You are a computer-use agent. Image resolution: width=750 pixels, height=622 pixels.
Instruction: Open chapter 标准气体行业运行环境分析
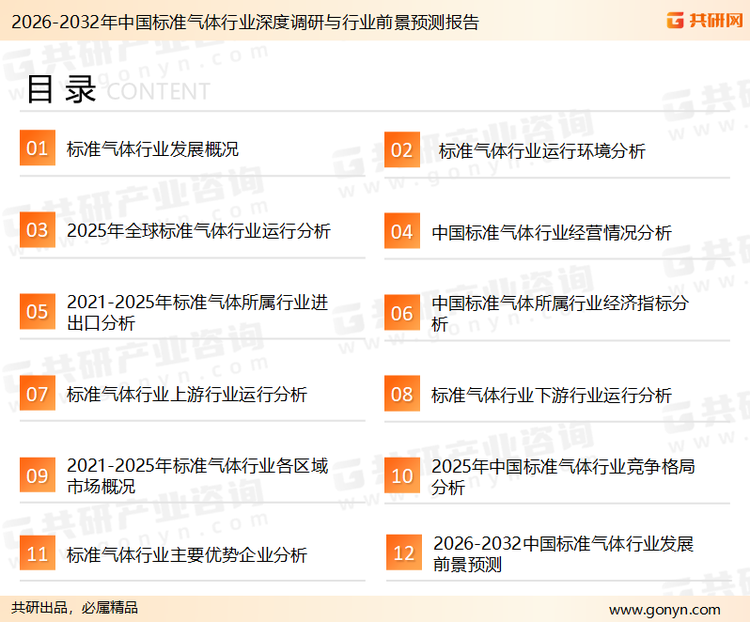(x=541, y=151)
